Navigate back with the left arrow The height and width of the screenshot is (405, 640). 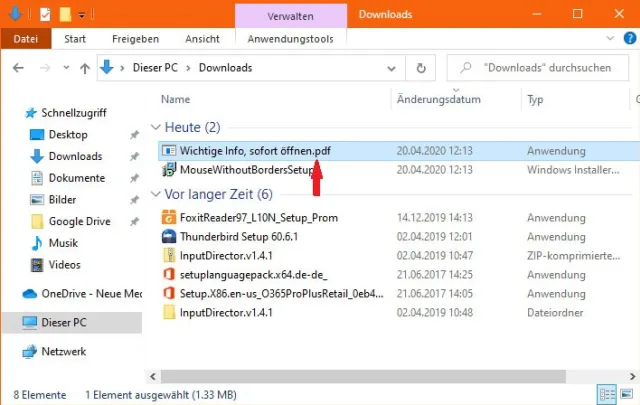click(18, 68)
